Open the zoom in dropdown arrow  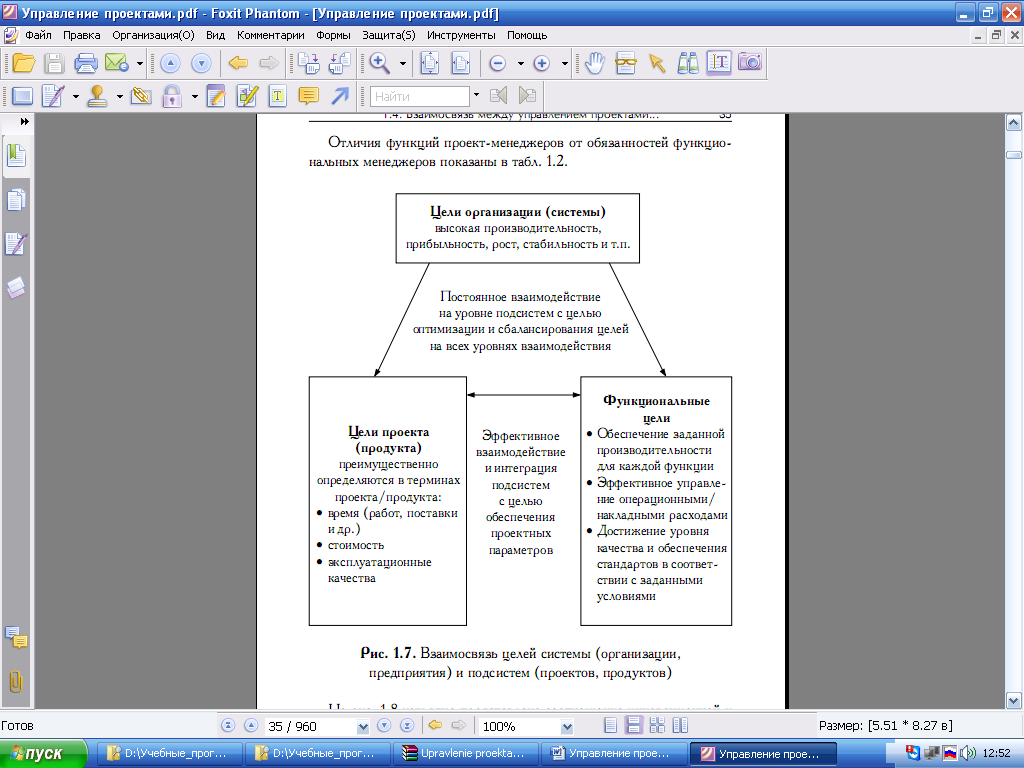[565, 63]
